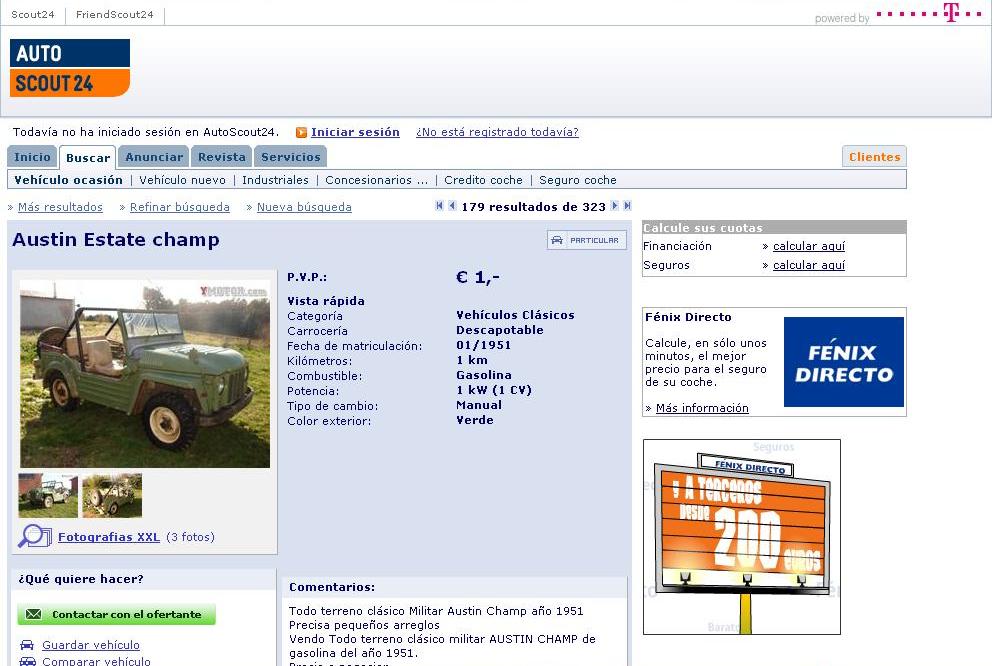The width and height of the screenshot is (992, 666).
Task: Click the AutoScout24 logo
Action: (70, 68)
